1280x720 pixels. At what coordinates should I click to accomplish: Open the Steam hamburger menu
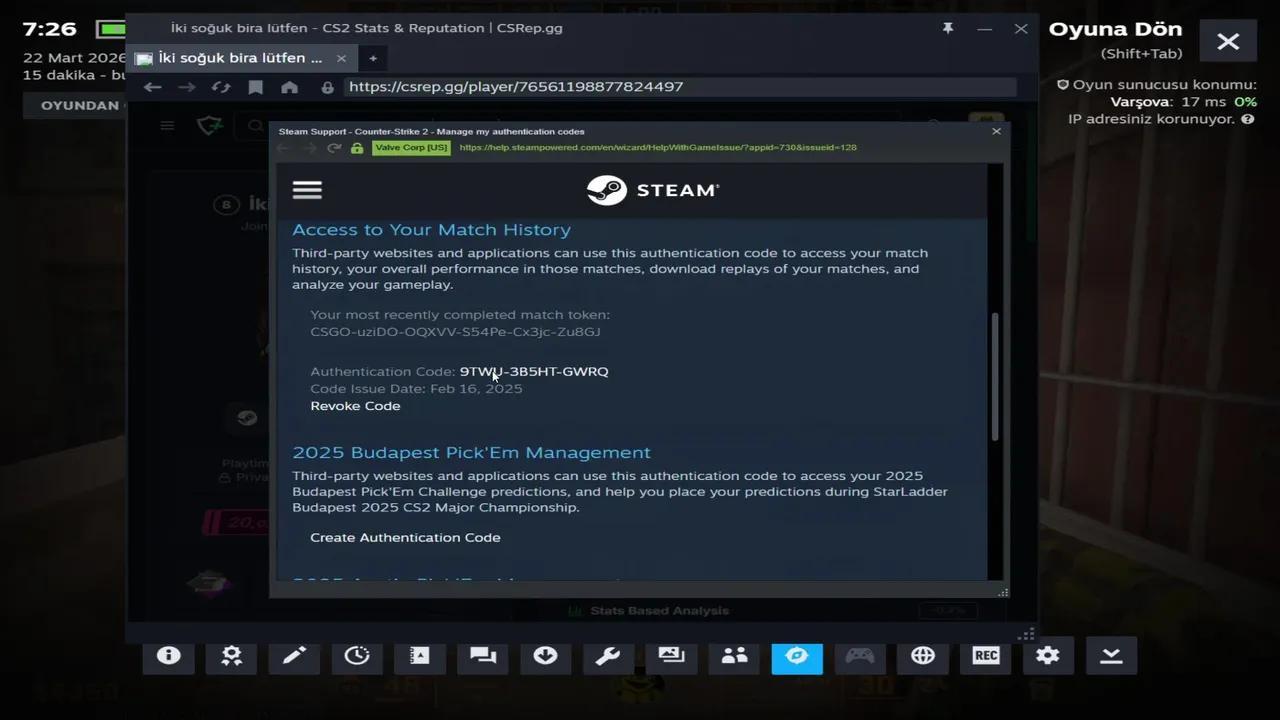tap(307, 190)
